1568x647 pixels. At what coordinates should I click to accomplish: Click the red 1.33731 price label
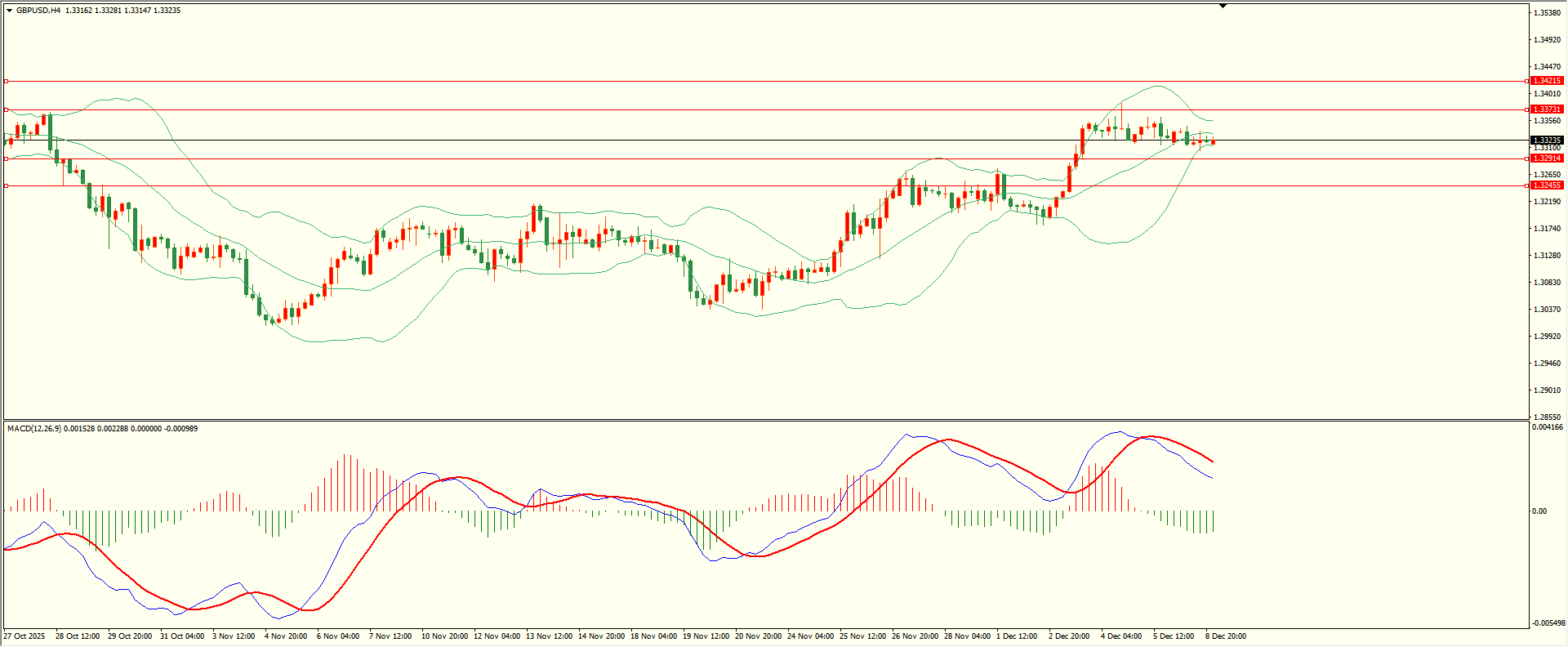[x=1547, y=109]
